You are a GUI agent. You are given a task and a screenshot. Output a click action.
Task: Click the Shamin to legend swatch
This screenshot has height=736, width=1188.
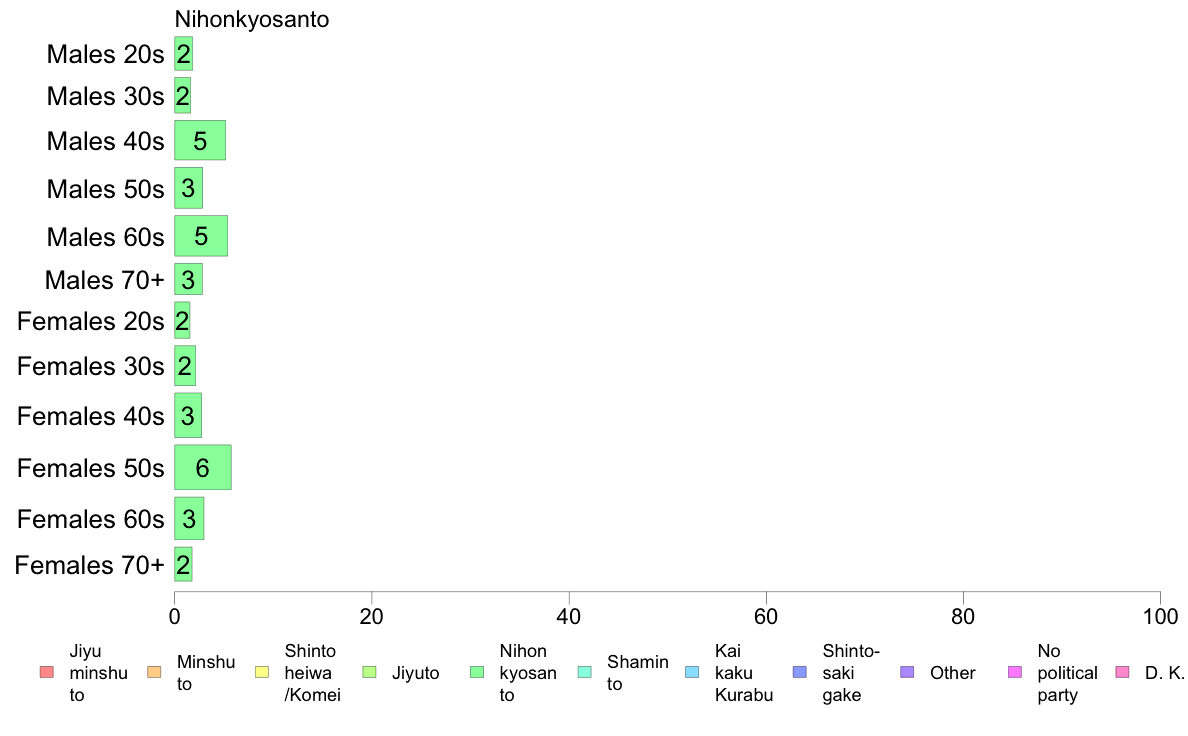point(585,672)
